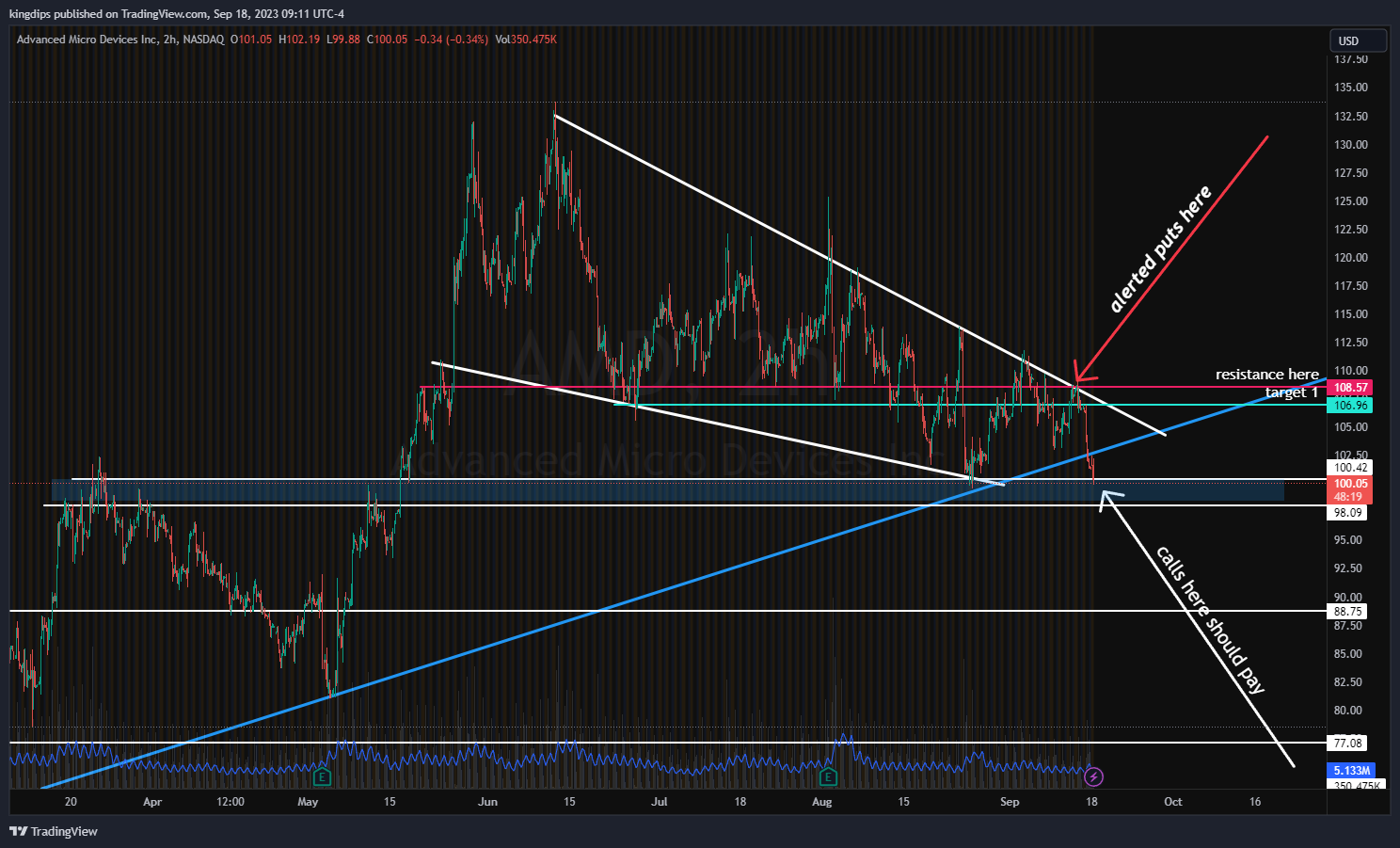Click the Aug label on time axis
1400x848 pixels.
tap(822, 802)
